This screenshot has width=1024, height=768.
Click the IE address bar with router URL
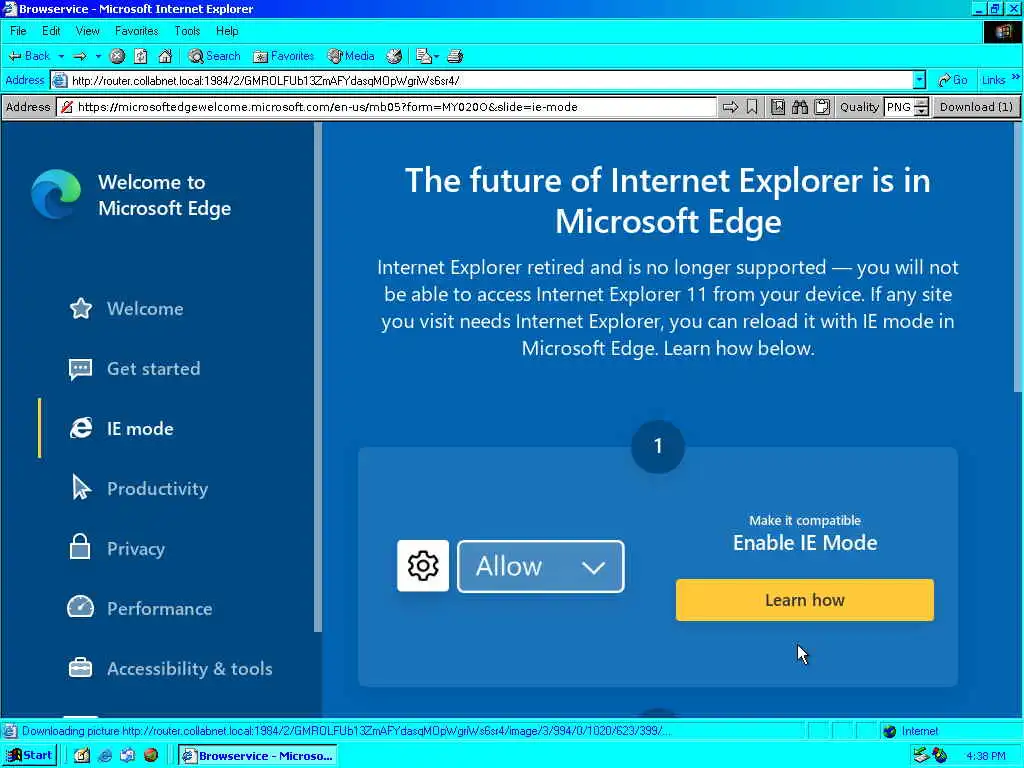pos(482,80)
